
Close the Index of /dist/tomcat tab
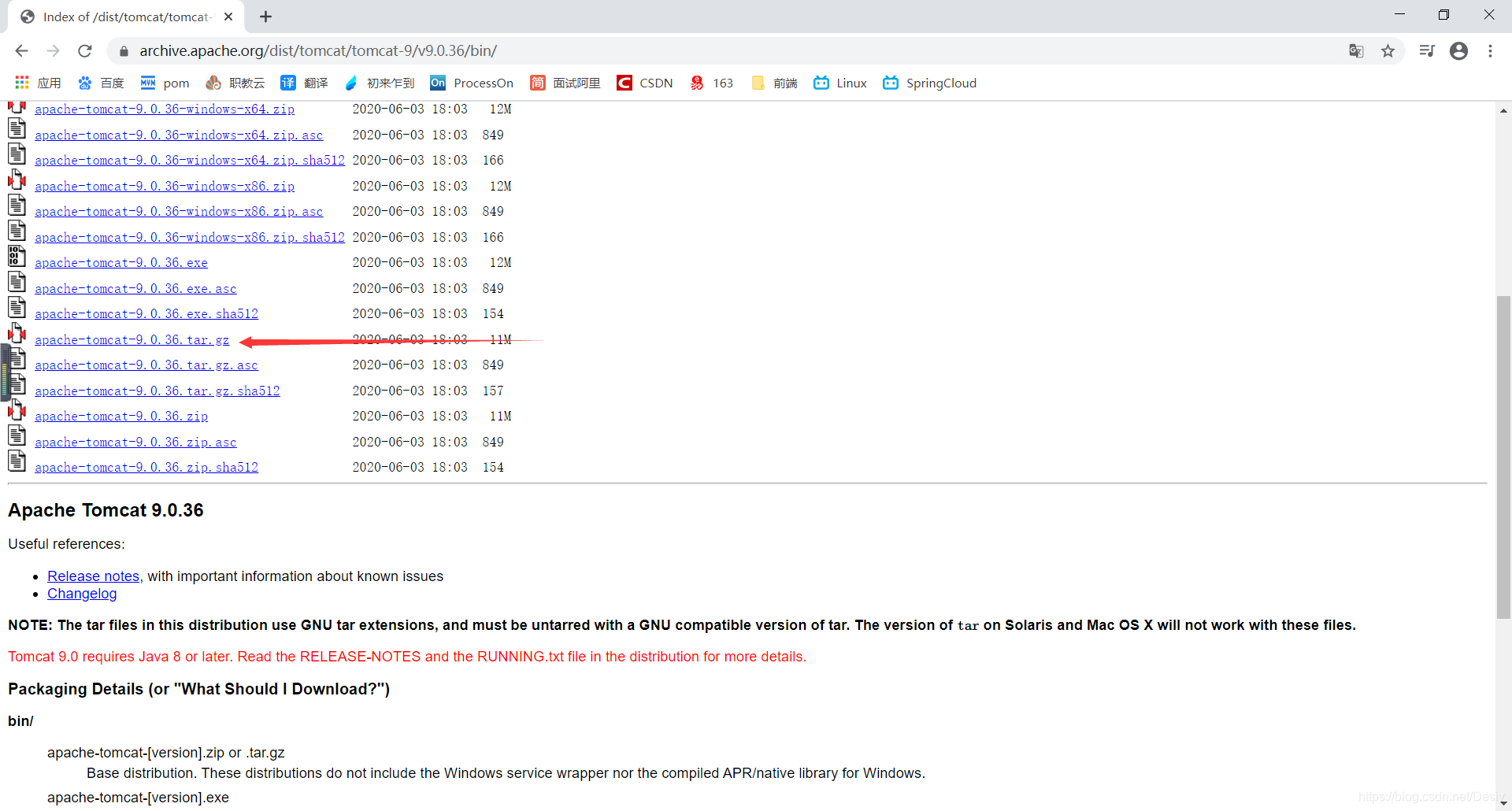pos(228,17)
